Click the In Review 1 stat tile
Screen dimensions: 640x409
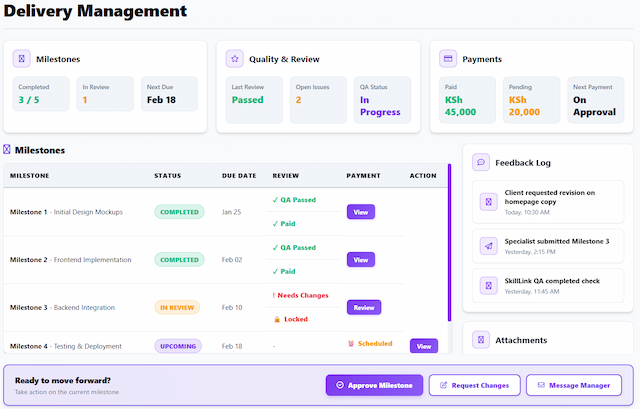tap(105, 94)
